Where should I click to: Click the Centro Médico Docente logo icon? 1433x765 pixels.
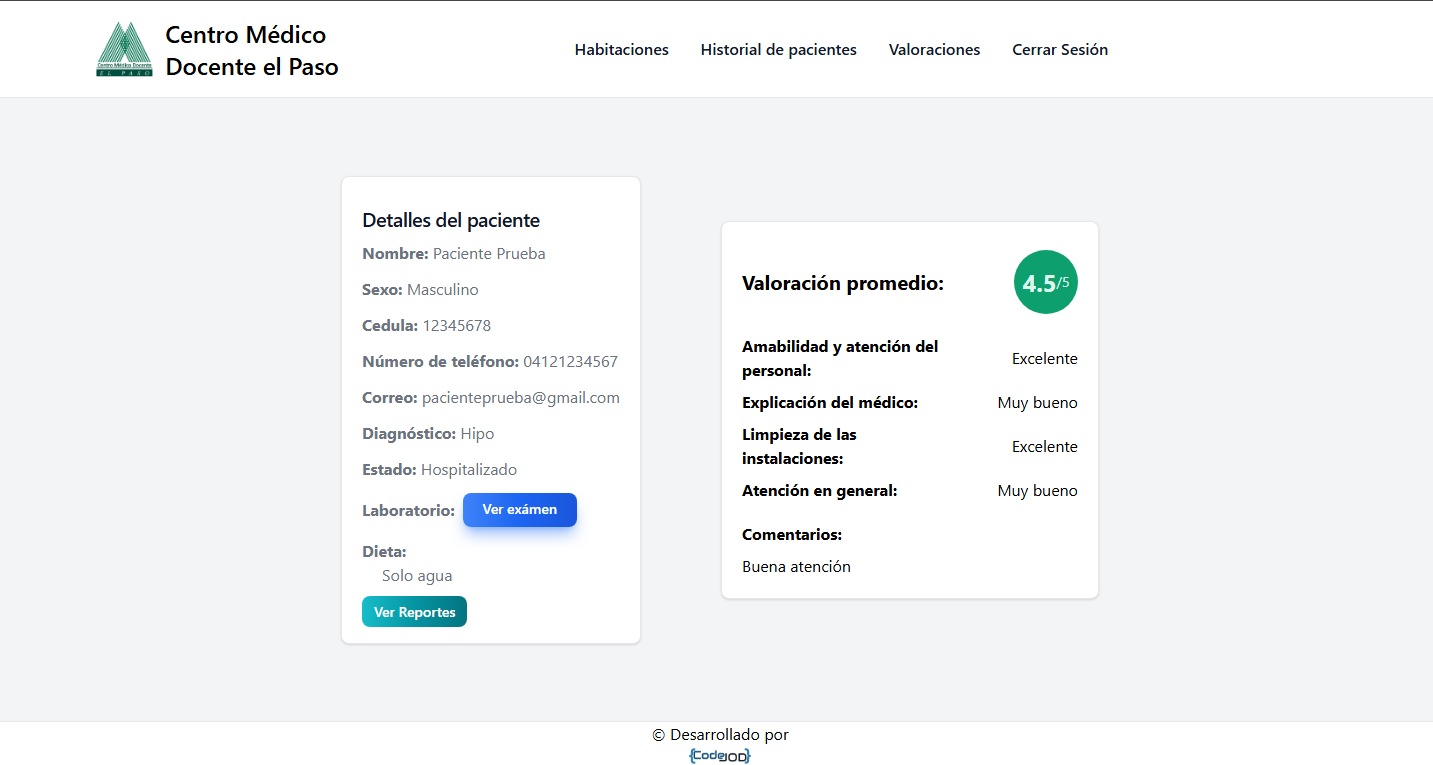[x=124, y=50]
